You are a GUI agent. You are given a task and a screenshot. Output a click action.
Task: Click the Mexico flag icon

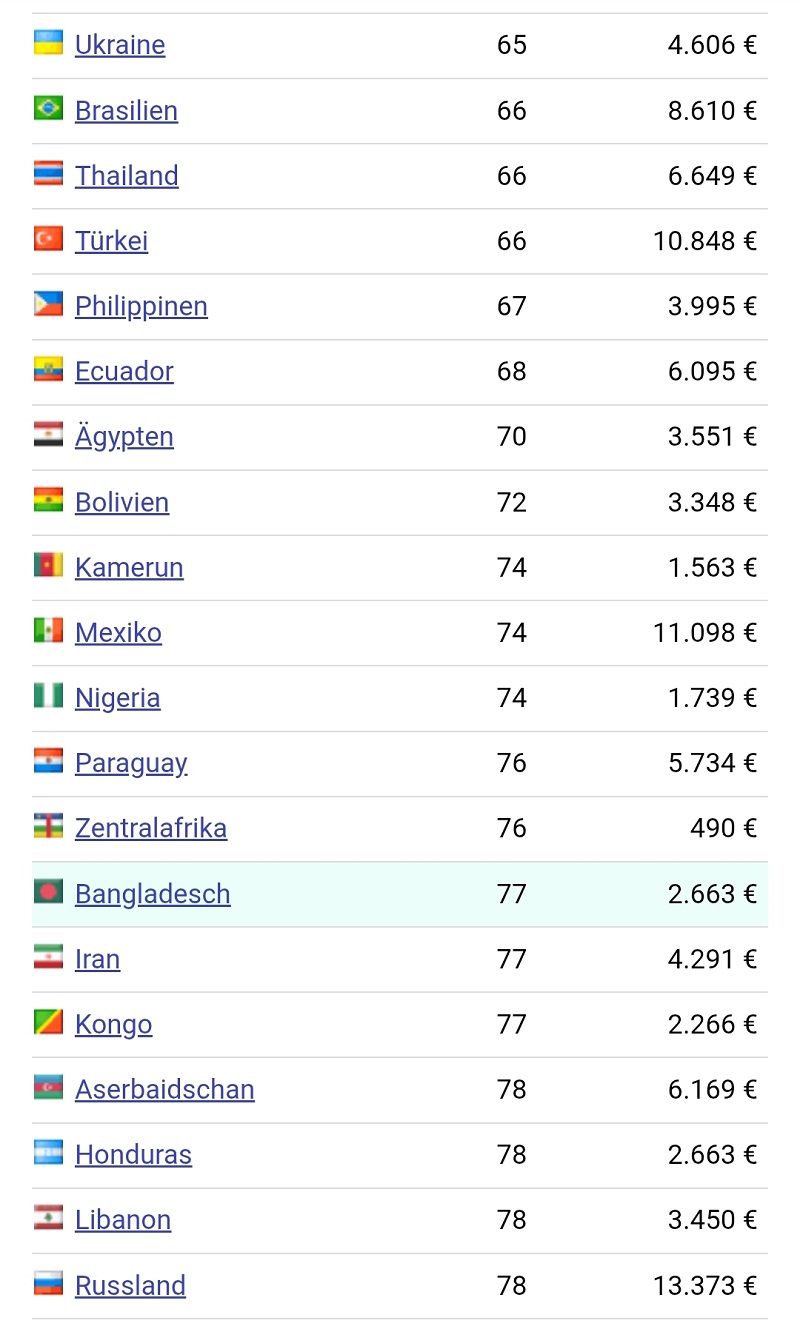[x=48, y=630]
